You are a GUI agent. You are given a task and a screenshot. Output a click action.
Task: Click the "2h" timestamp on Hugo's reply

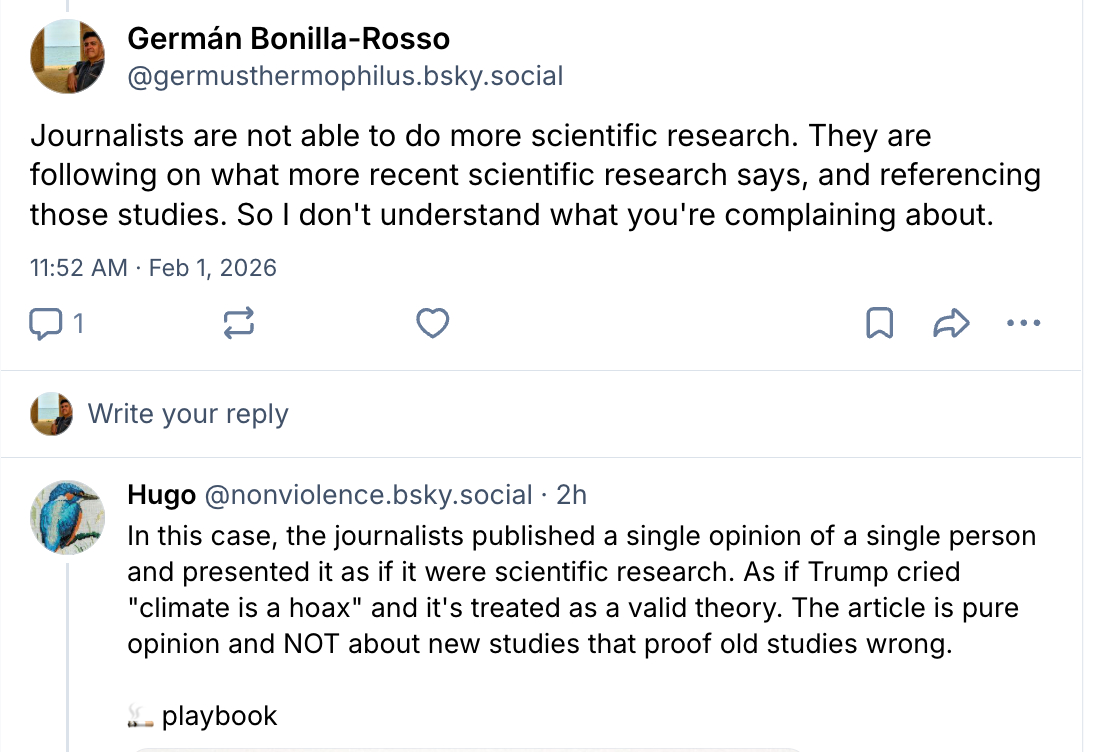[572, 494]
